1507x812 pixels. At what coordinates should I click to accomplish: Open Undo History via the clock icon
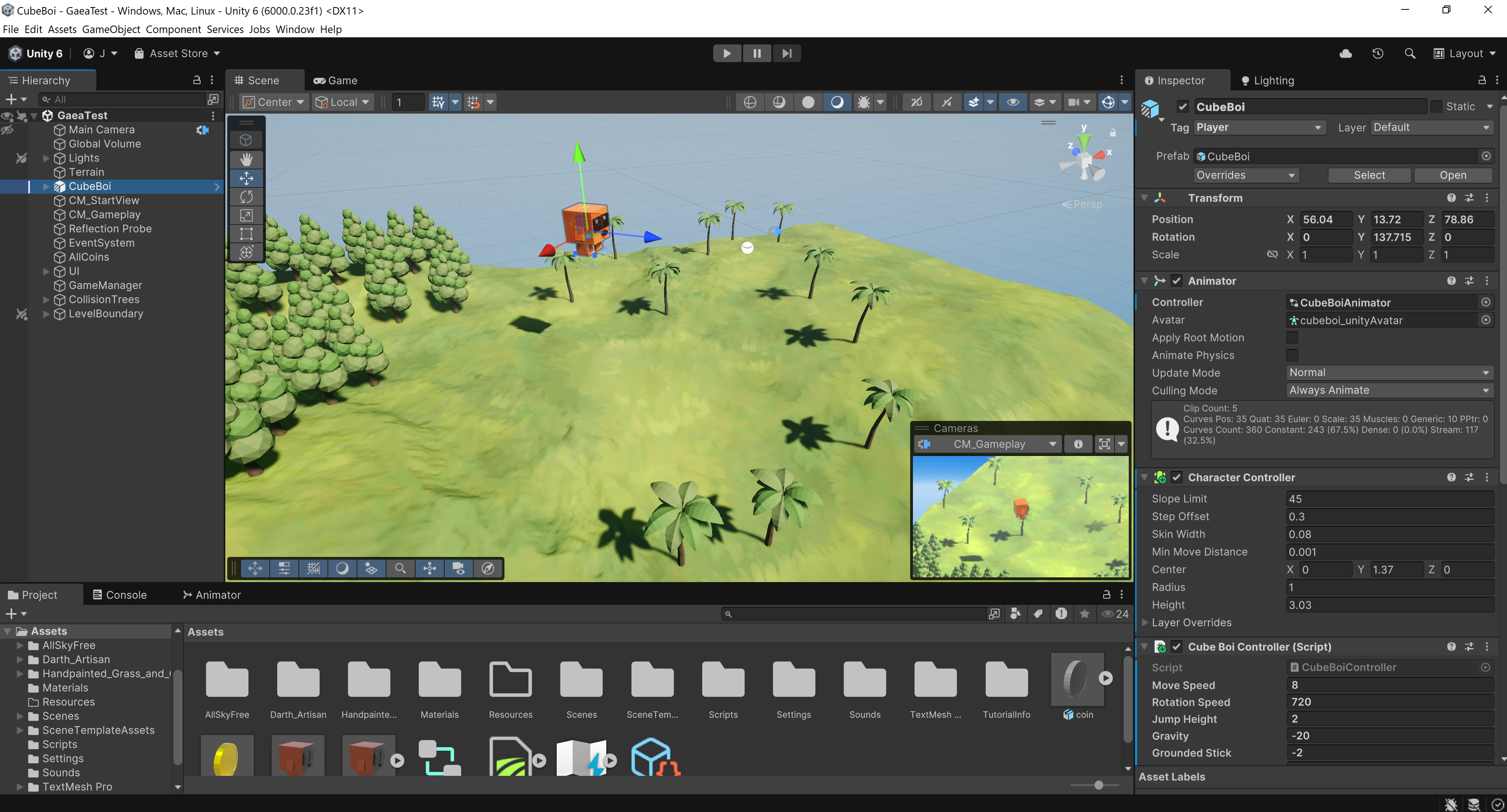tap(1378, 53)
